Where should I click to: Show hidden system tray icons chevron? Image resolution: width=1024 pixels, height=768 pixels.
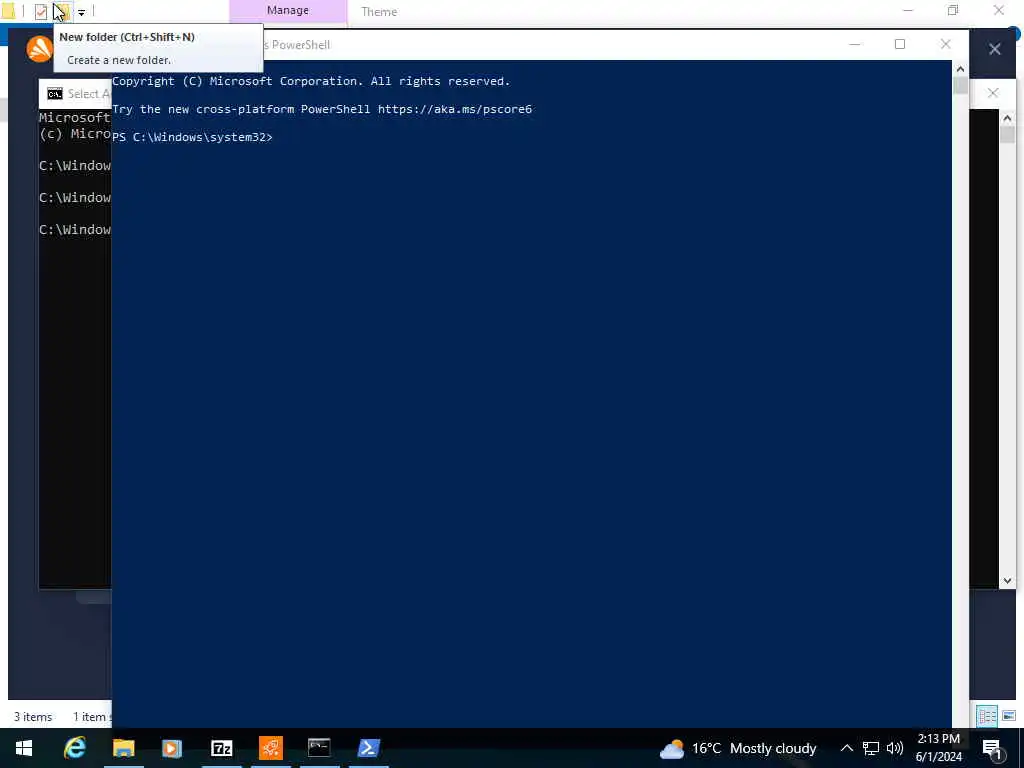pyautogui.click(x=846, y=748)
